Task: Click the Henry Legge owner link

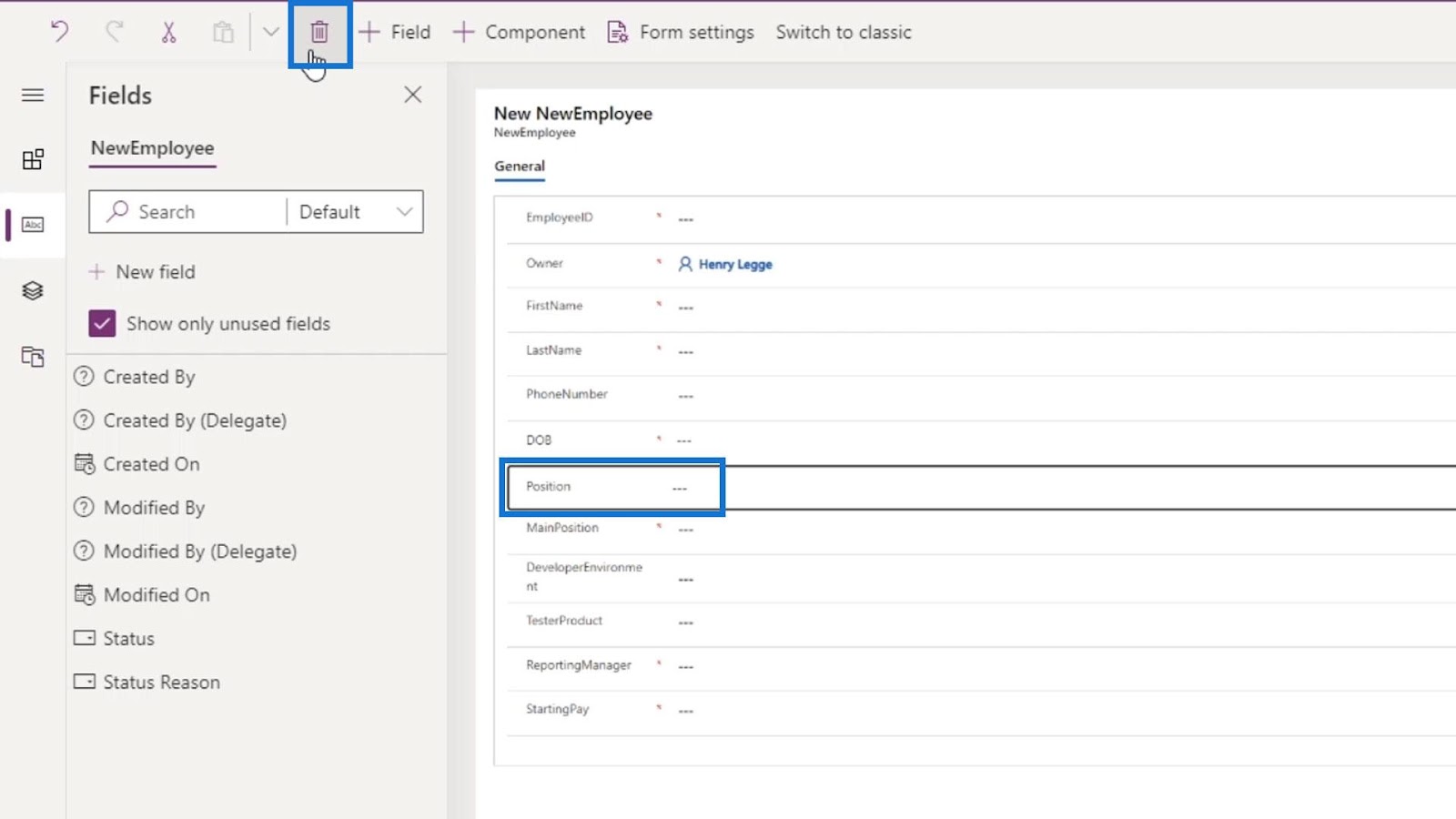Action: (x=734, y=264)
